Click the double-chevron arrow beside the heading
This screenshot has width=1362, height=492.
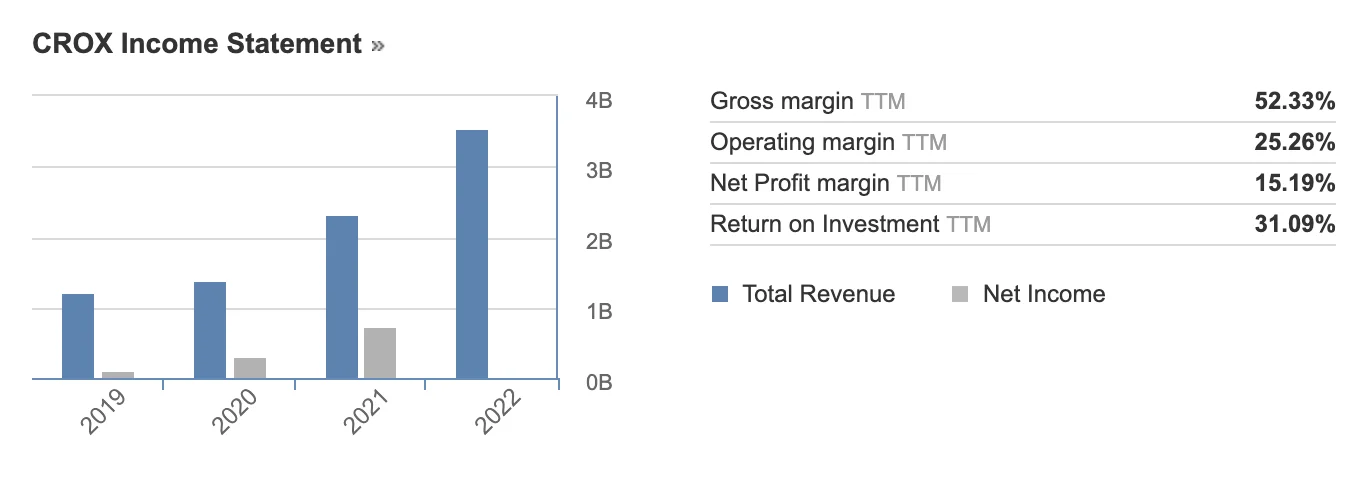pyautogui.click(x=377, y=46)
